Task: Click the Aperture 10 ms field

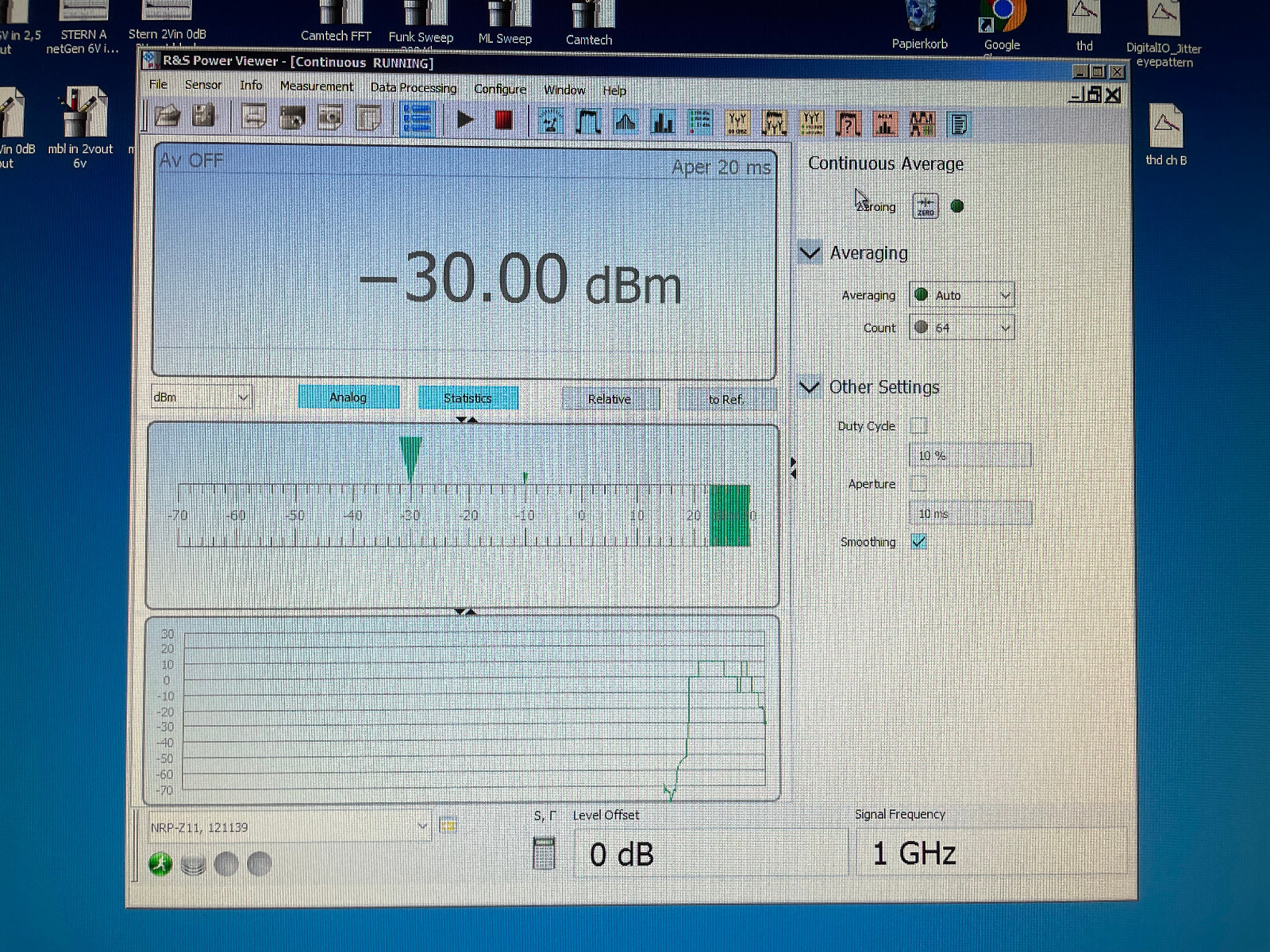Action: (970, 514)
